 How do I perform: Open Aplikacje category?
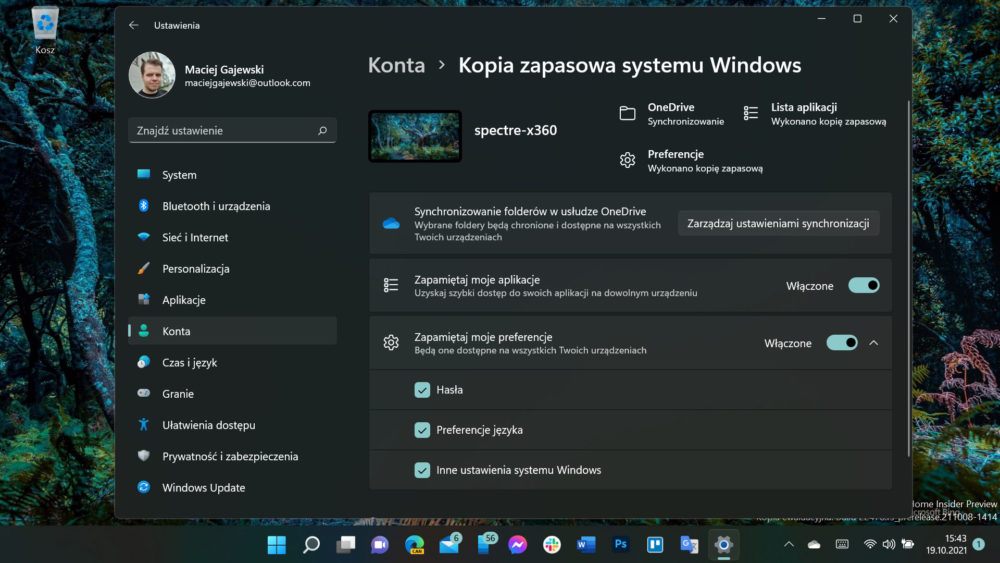tap(232, 300)
